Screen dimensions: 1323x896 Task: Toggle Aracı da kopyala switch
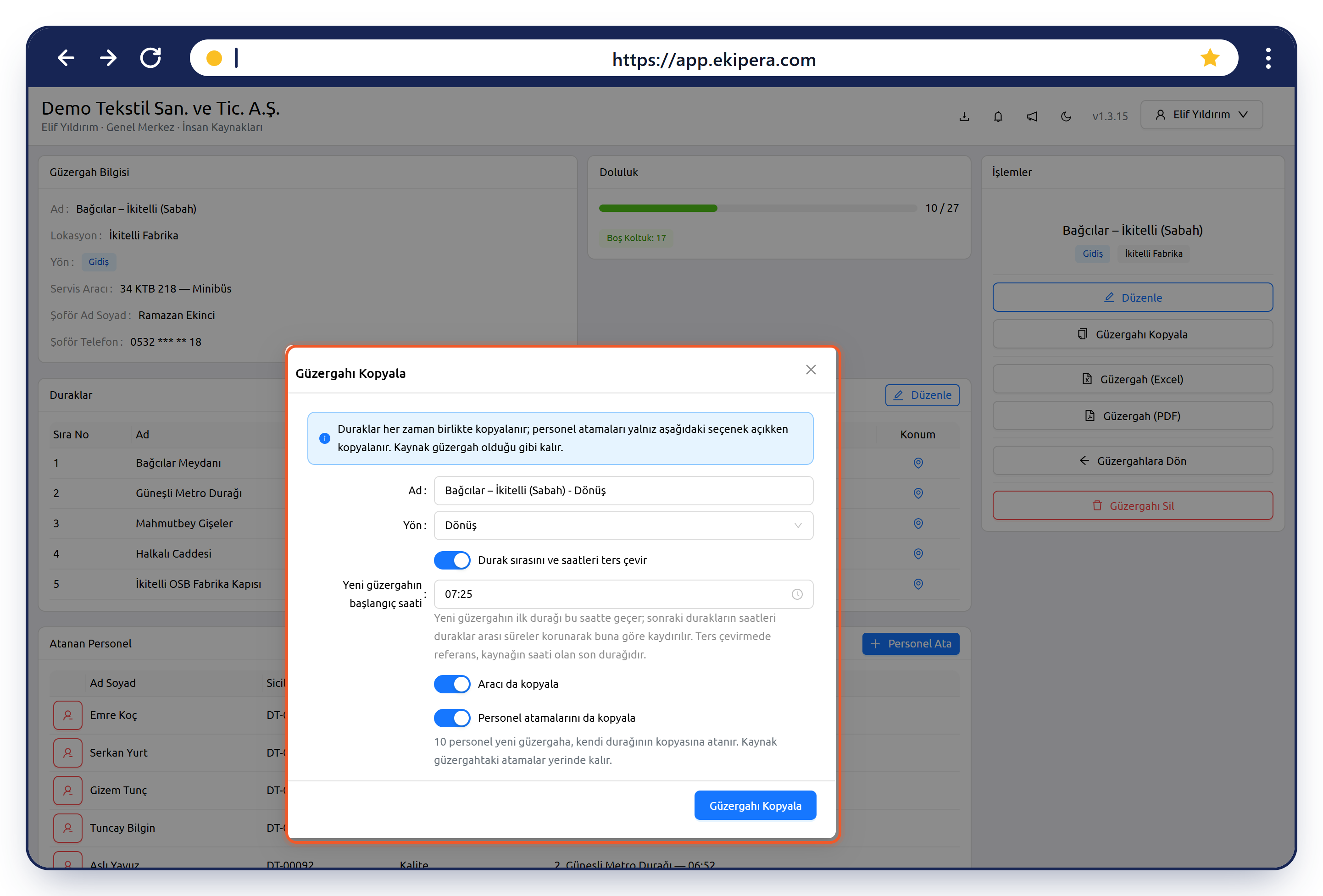point(452,684)
